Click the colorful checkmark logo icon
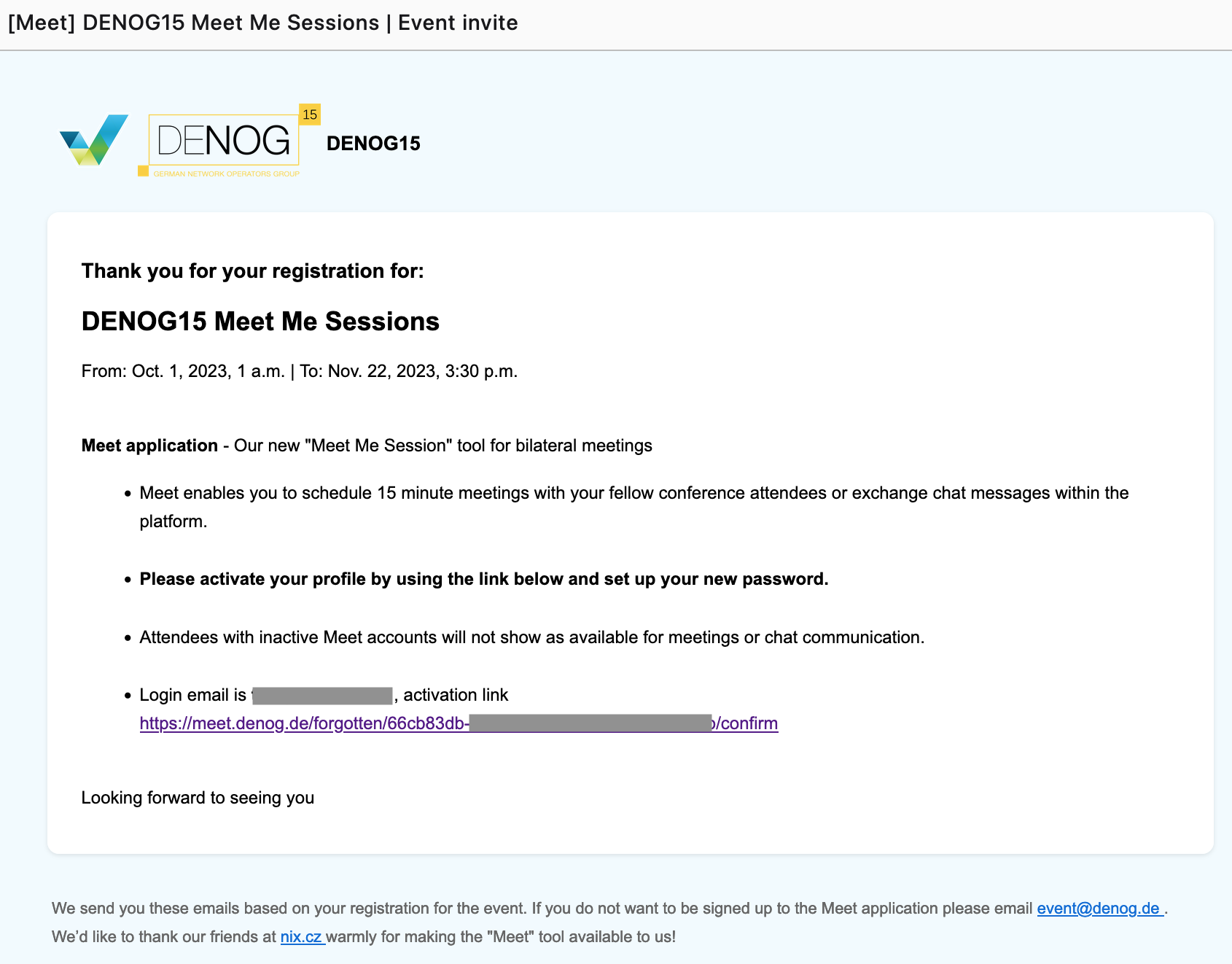The height and width of the screenshot is (964, 1232). click(94, 140)
